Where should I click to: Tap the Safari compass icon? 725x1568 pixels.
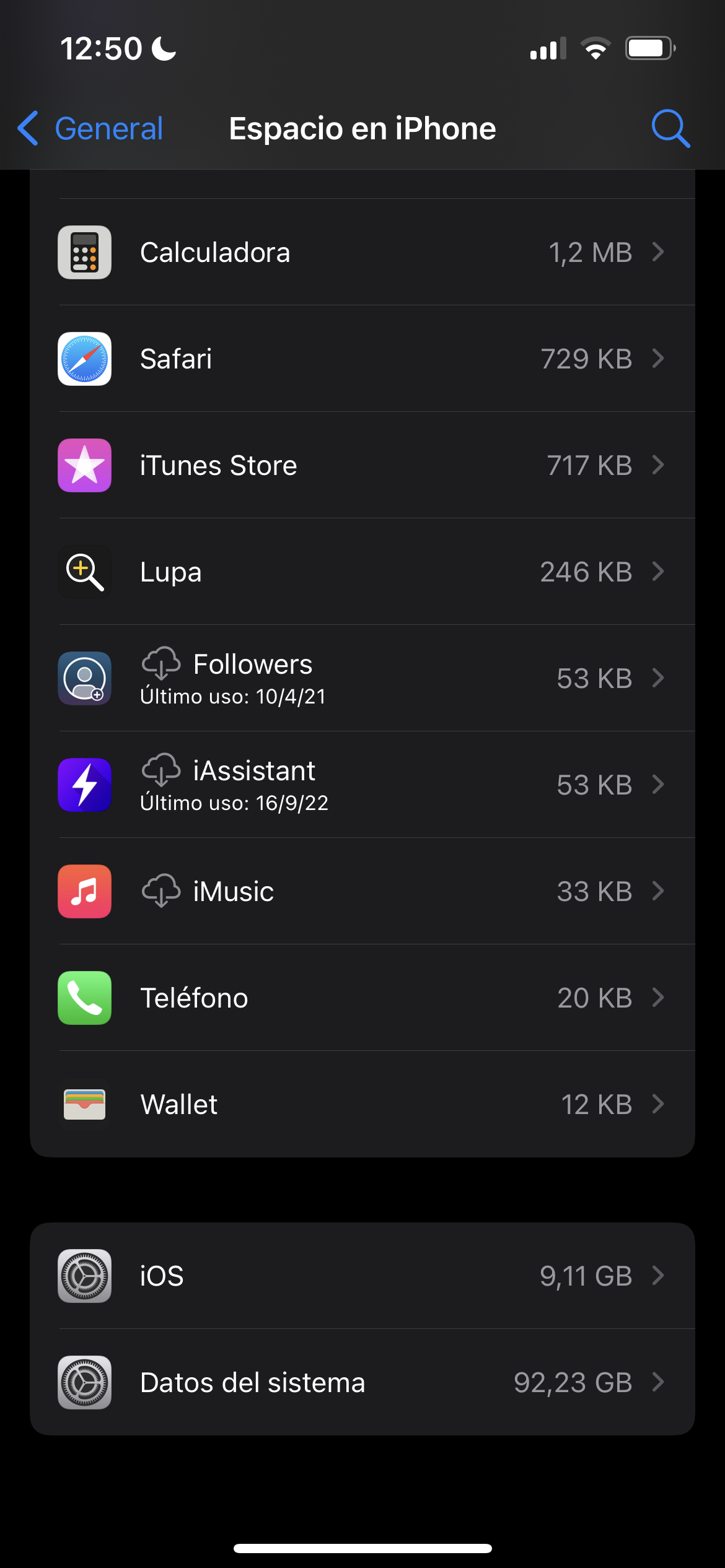click(x=85, y=359)
